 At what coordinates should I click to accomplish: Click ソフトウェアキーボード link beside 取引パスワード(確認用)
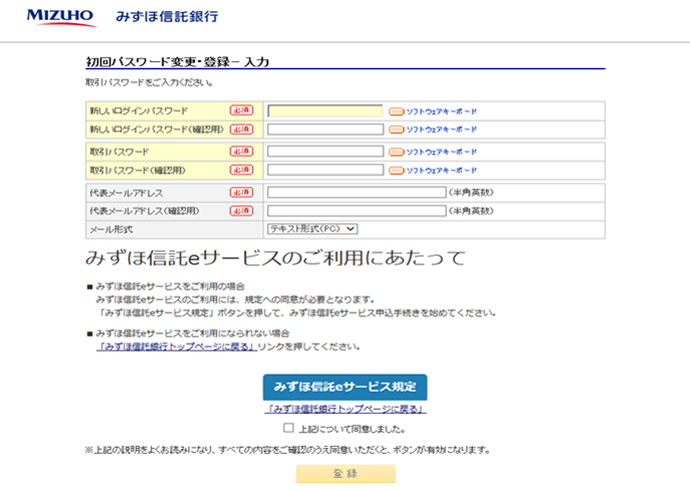coord(441,171)
